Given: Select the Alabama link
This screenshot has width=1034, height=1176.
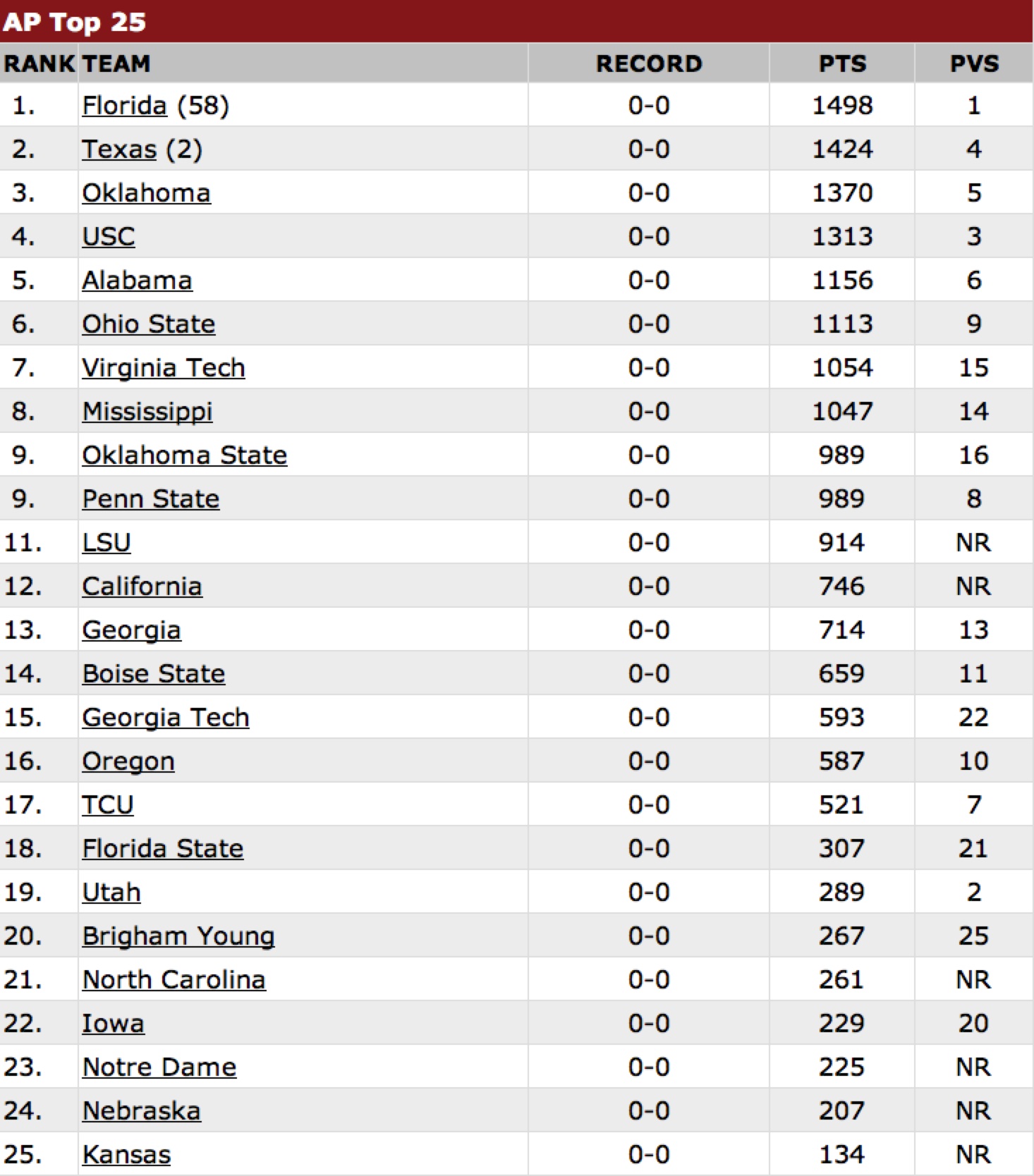Looking at the screenshot, I should [137, 280].
